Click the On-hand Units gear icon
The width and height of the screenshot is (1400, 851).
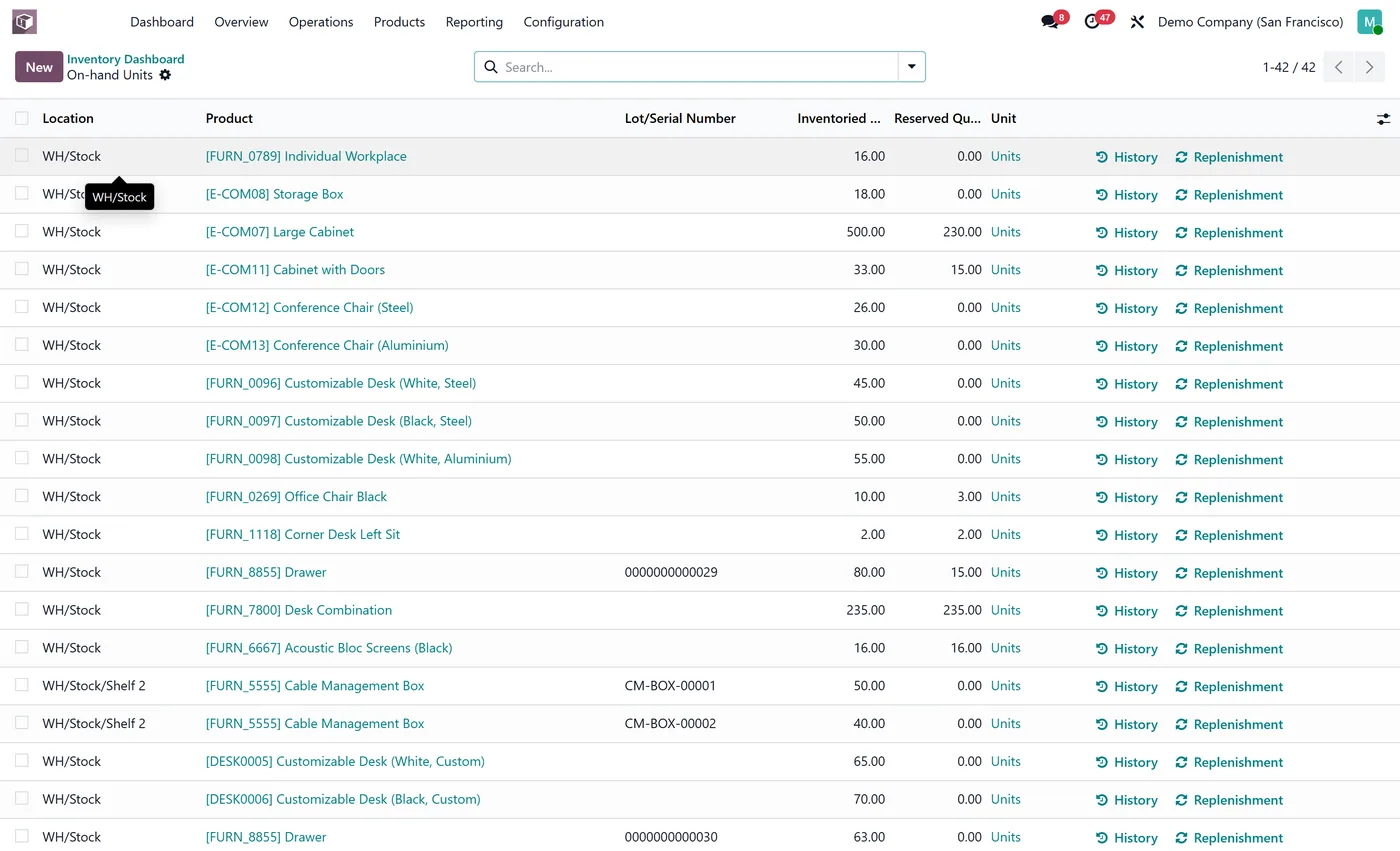pyautogui.click(x=165, y=75)
